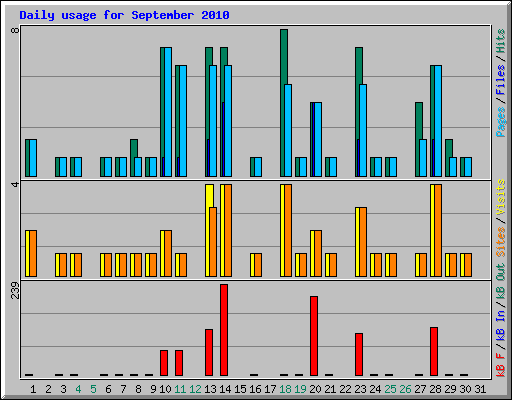Viewport: 512px width, 400px height.
Task: Select day "3" on the x-axis
Action: pos(63,389)
